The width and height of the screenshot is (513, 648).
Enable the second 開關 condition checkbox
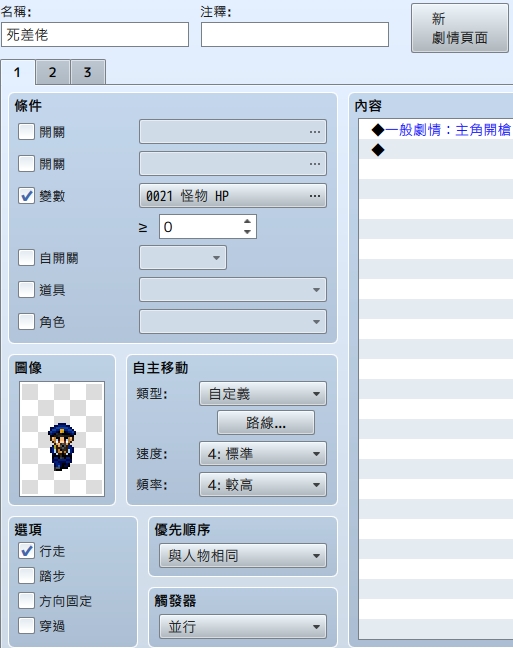coord(26,164)
